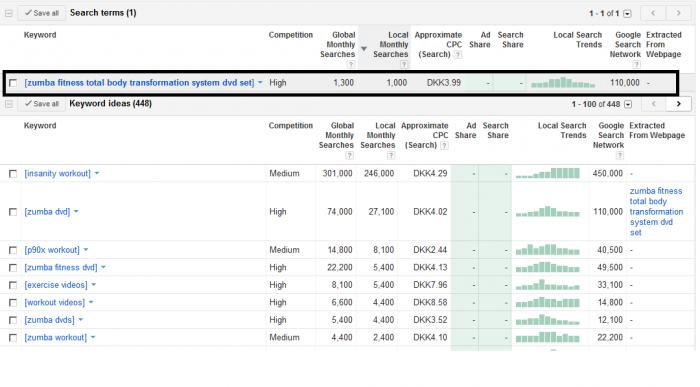Go to previous page of Keyword ideas
Image resolution: width=700 pixels, height=387 pixels.
(x=653, y=104)
